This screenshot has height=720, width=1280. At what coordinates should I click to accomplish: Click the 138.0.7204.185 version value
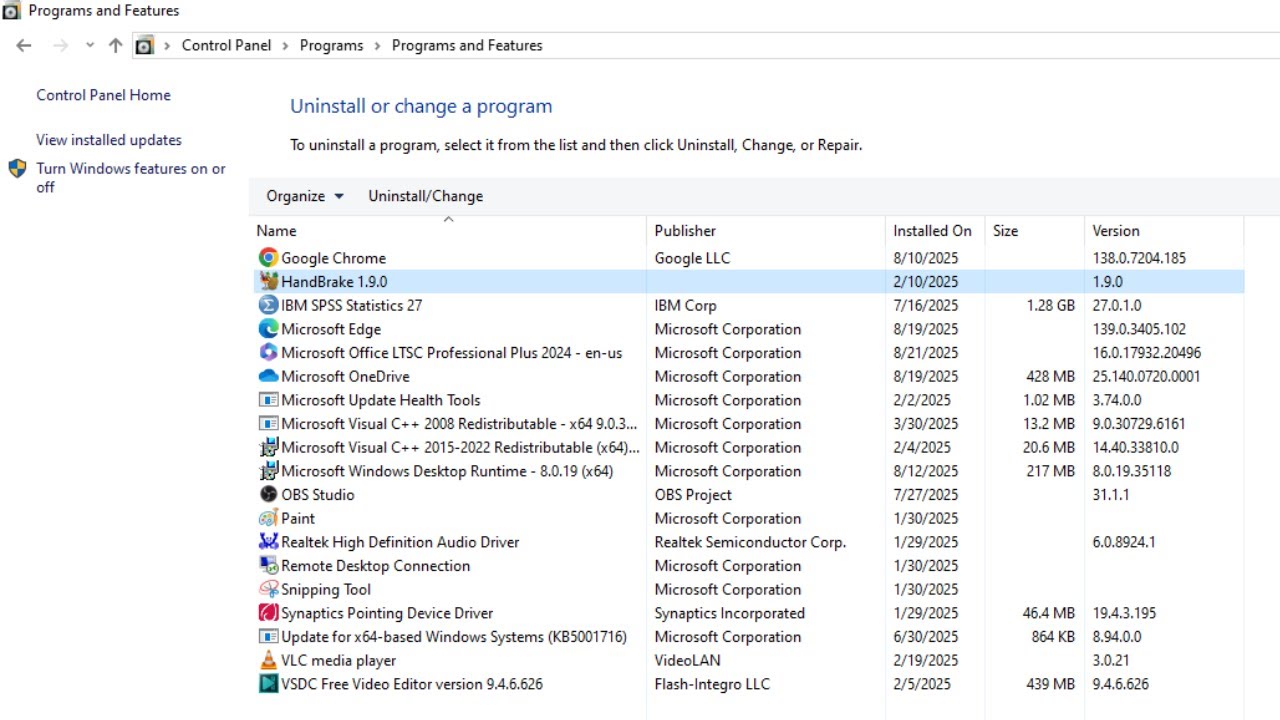tap(1139, 258)
